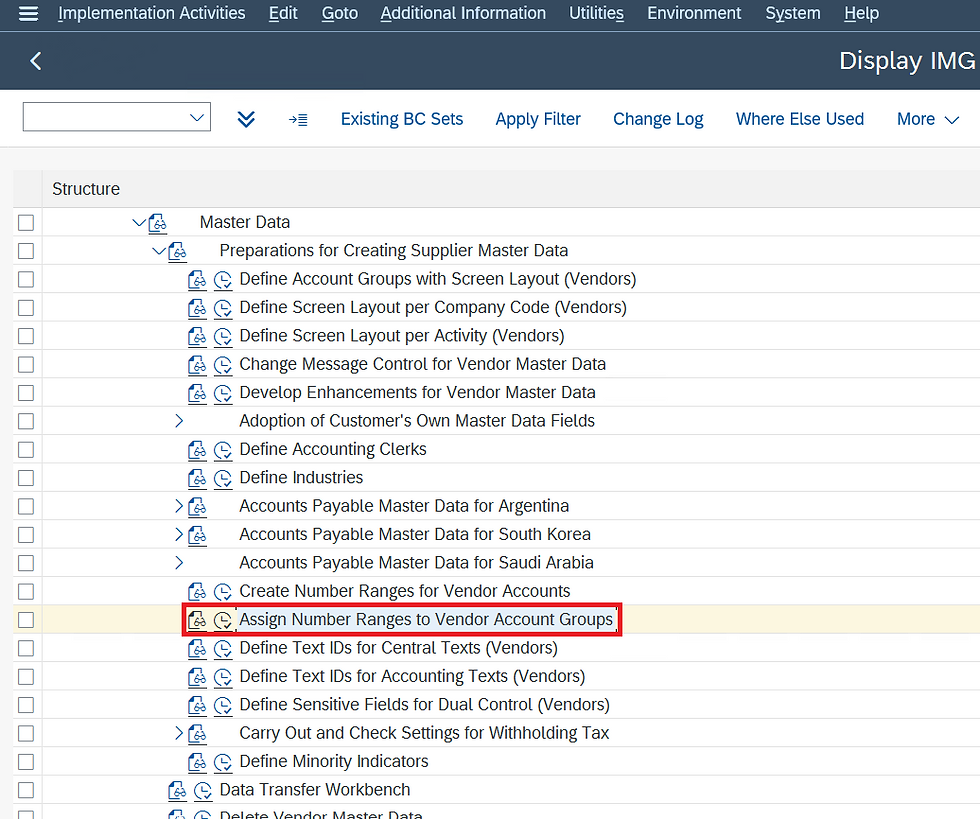The image size is (980, 819).
Task: Tick checkbox for Master Data row
Action: (26, 223)
